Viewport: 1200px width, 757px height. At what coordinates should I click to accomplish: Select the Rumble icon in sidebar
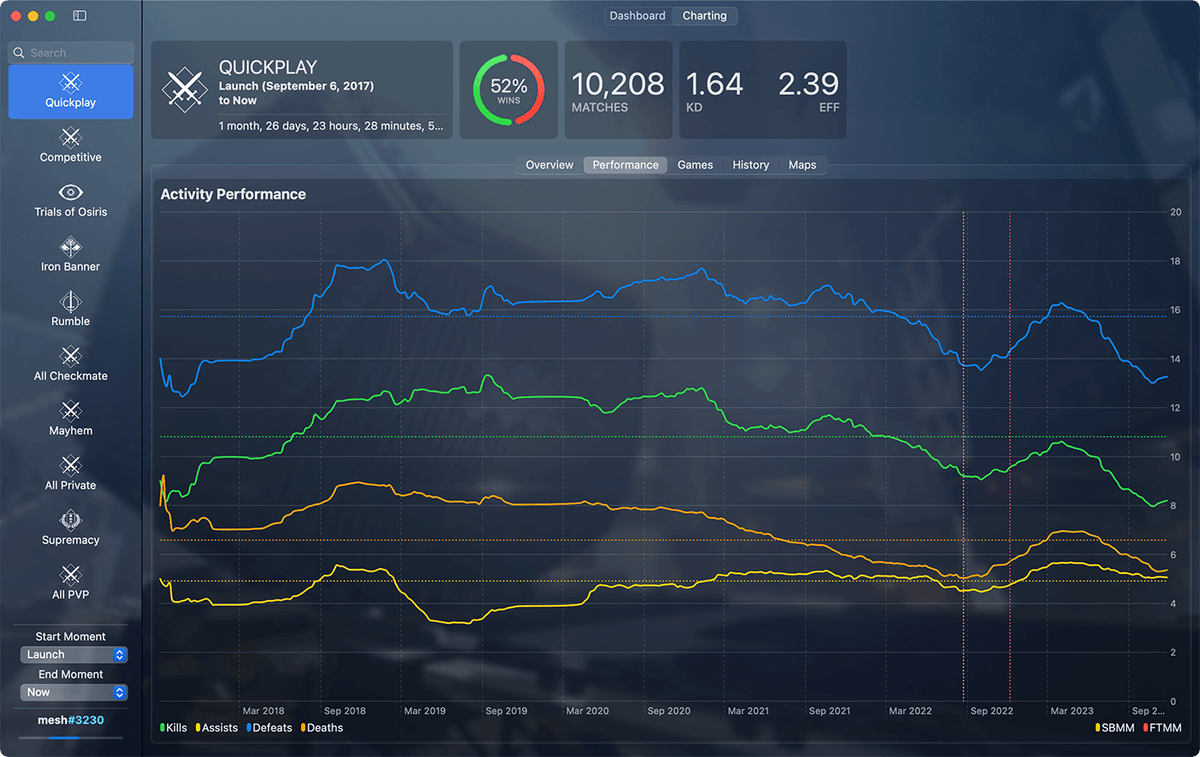pos(70,301)
